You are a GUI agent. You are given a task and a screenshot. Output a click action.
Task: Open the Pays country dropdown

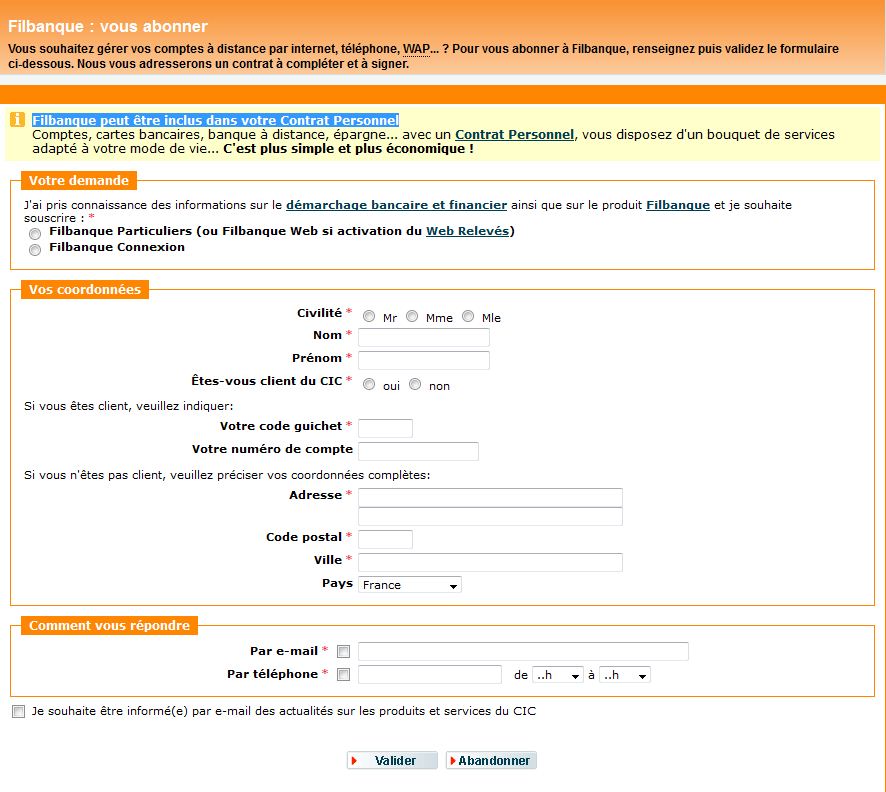point(410,585)
